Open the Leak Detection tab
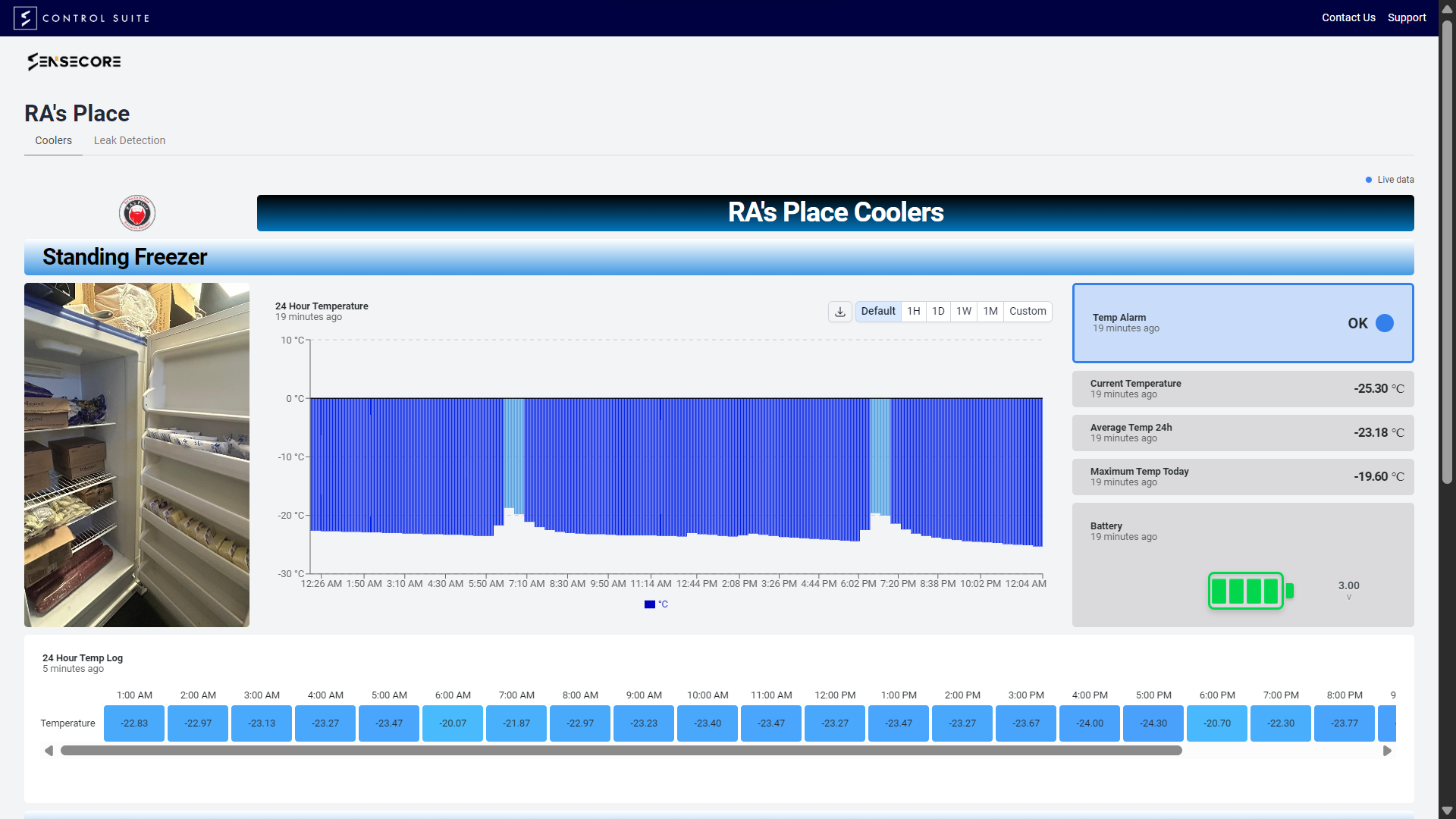Viewport: 1456px width, 819px height. pyautogui.click(x=130, y=140)
